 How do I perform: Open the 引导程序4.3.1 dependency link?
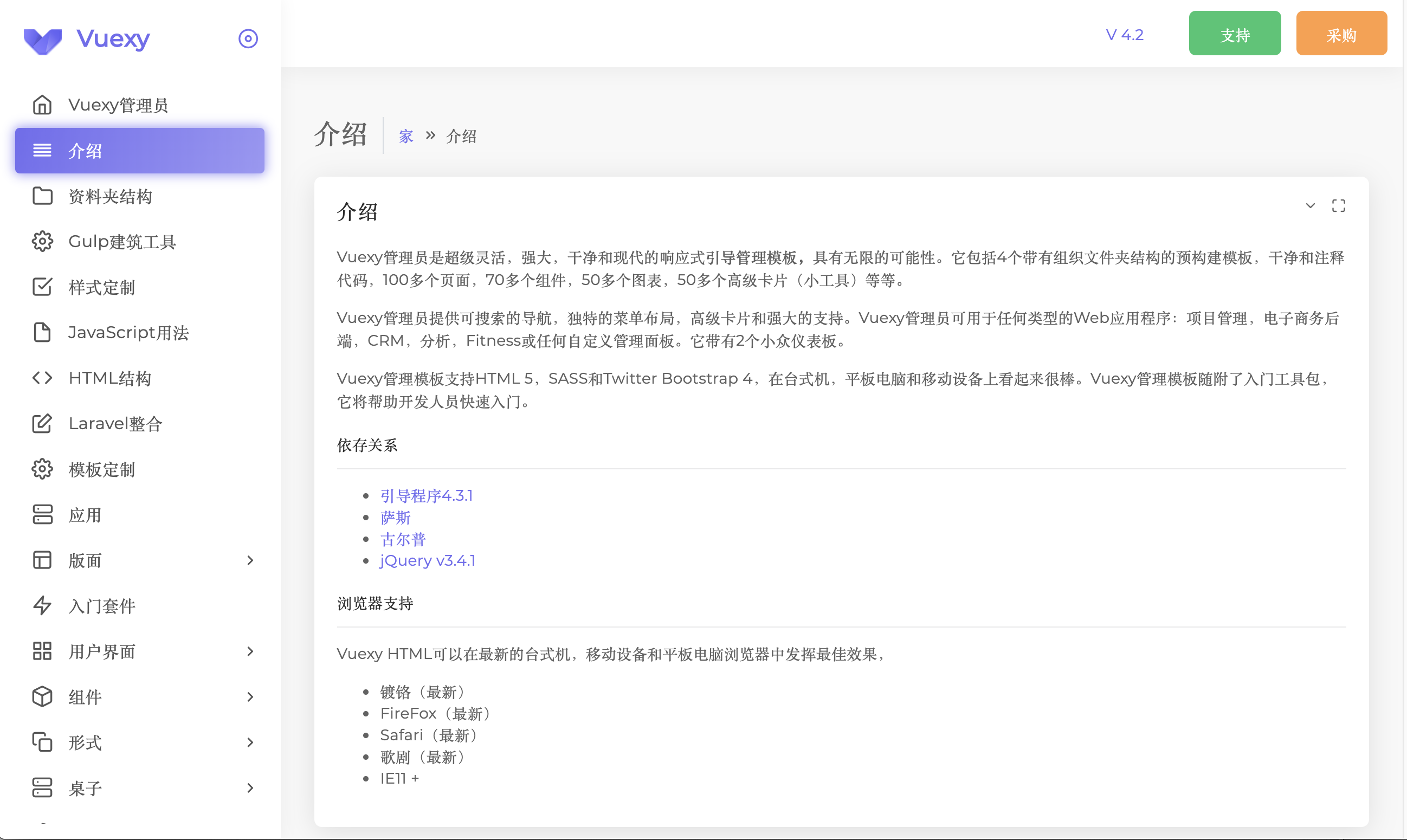click(x=426, y=496)
